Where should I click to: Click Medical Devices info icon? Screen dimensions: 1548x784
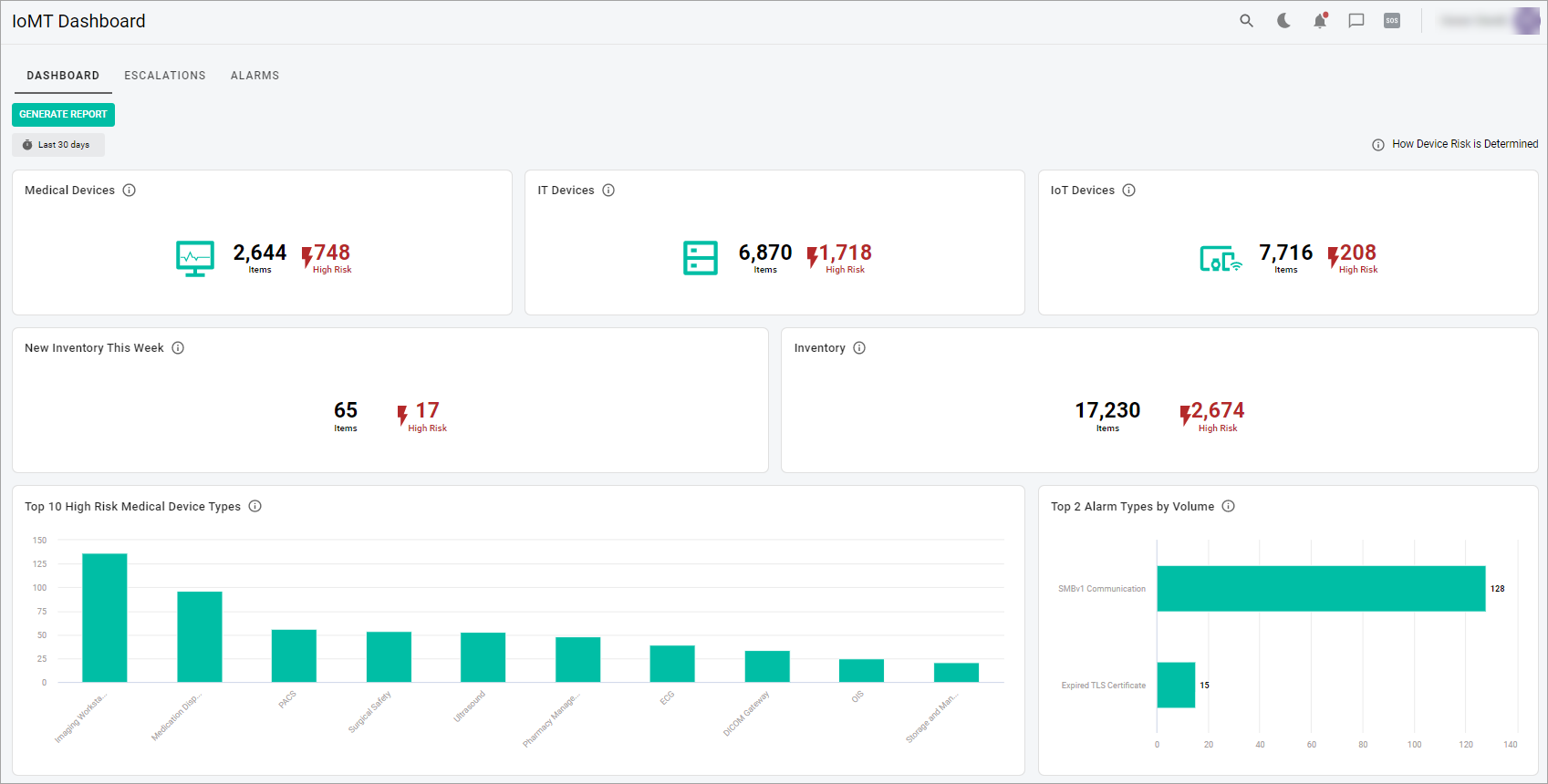click(130, 191)
